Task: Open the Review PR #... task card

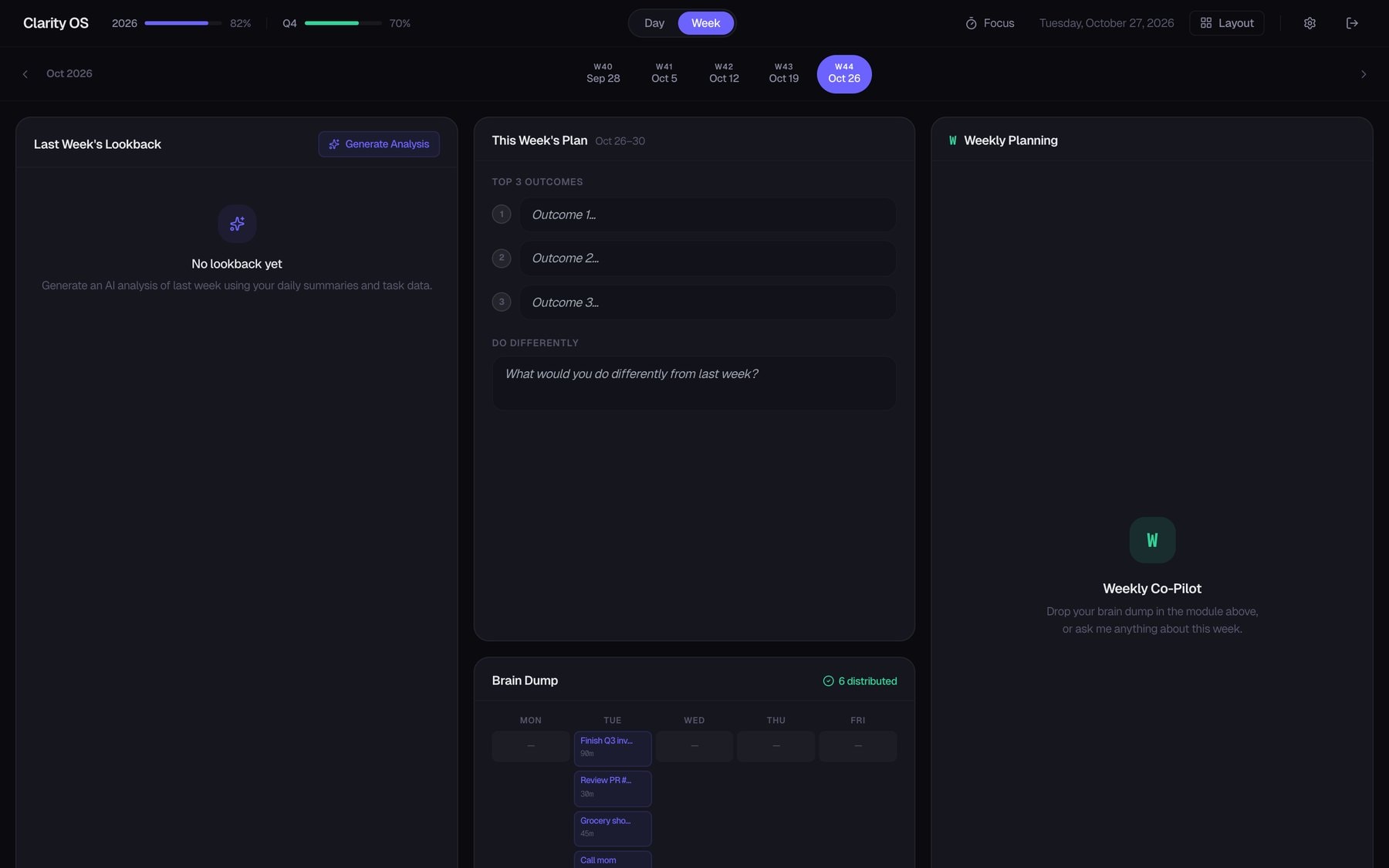Action: (x=613, y=789)
